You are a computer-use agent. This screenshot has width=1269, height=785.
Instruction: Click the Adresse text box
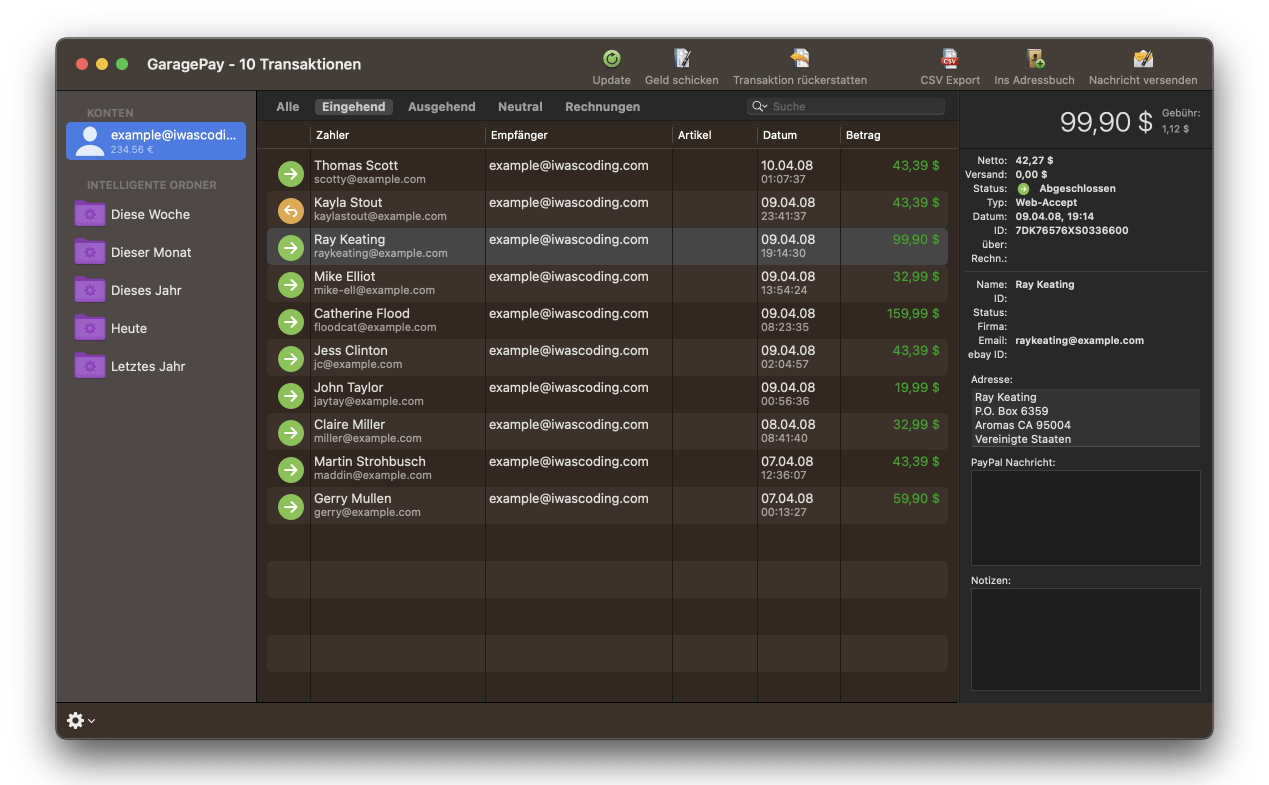(x=1085, y=418)
